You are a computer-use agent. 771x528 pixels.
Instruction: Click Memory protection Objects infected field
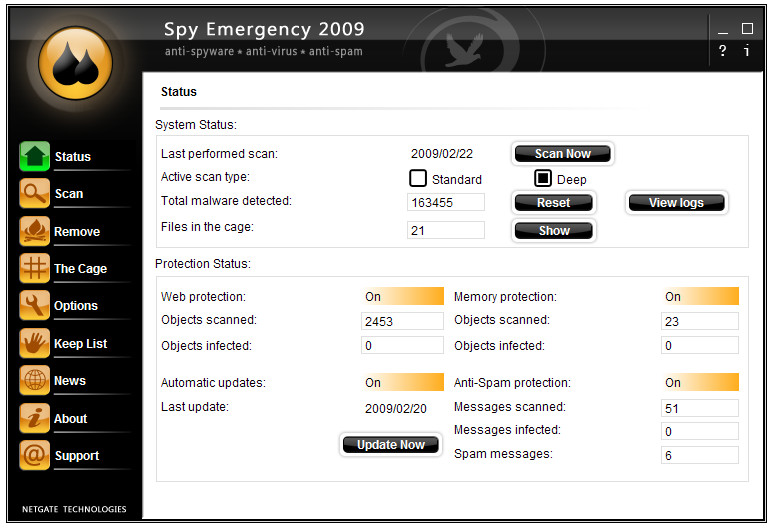(700, 345)
